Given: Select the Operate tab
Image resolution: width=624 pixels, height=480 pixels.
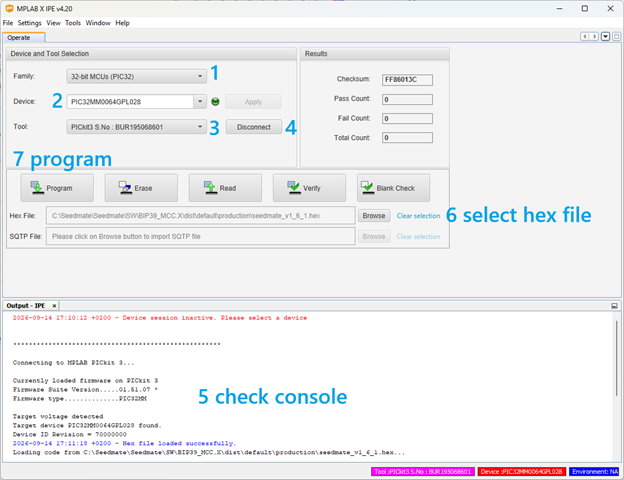Looking at the screenshot, I should coord(24,38).
